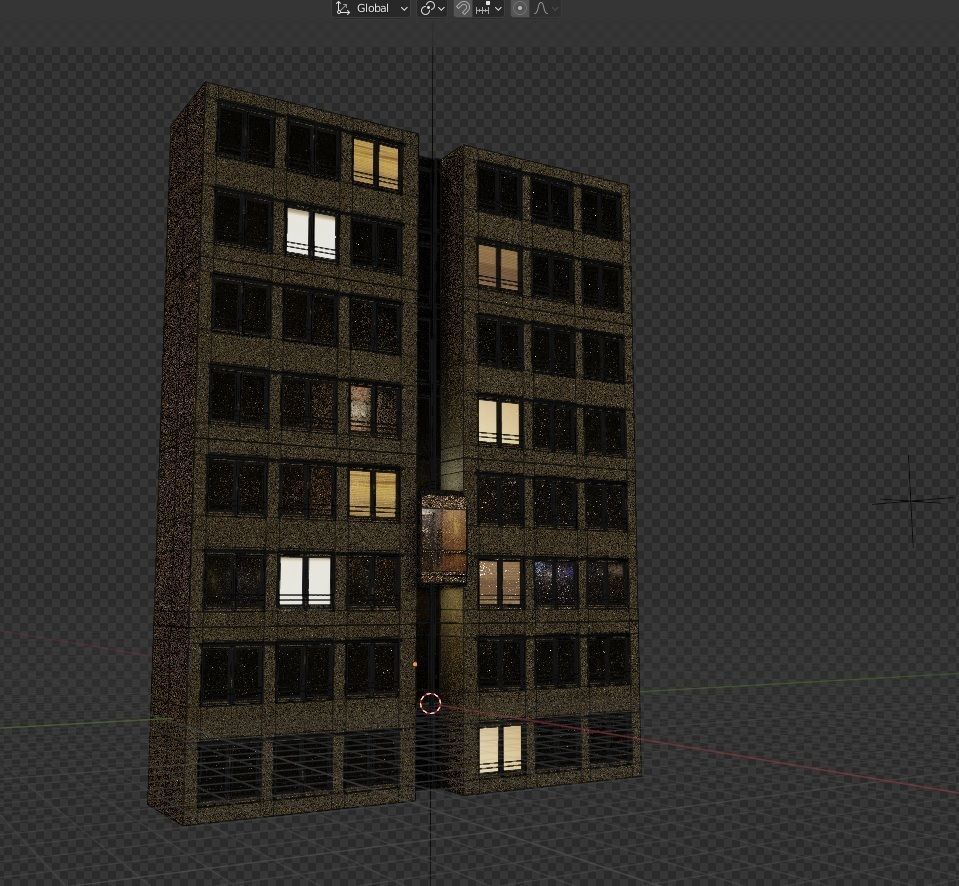
Task: Open the snapping options dropdown
Action: tap(488, 9)
